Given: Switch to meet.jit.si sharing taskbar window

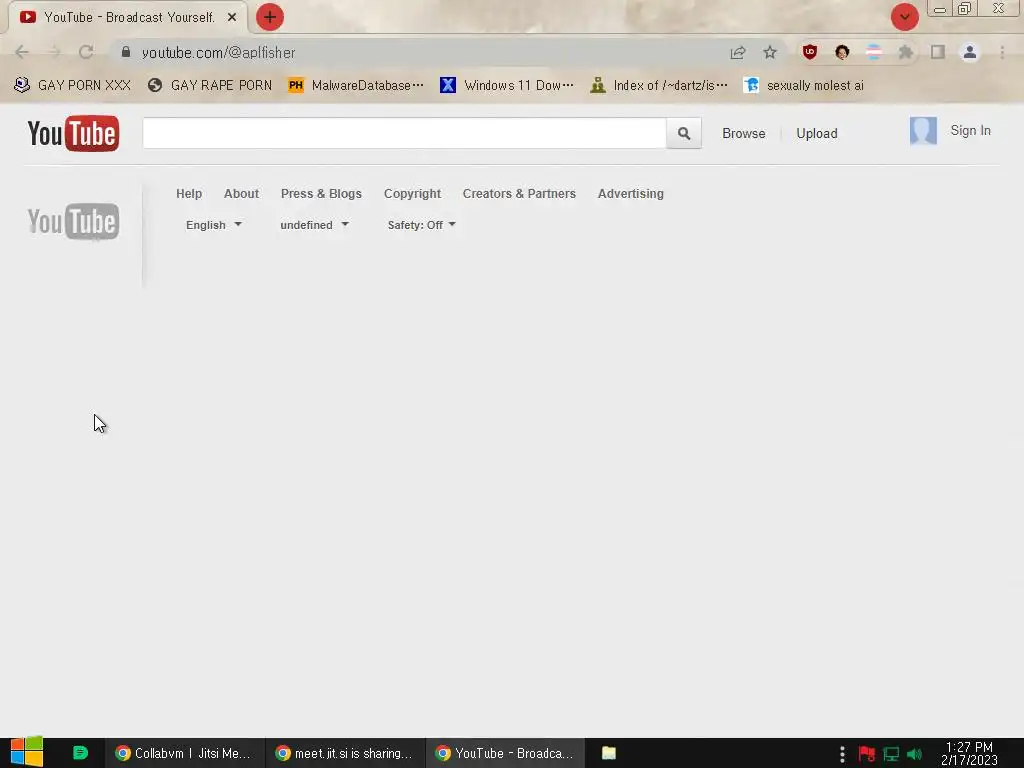Looking at the screenshot, I should coord(345,753).
